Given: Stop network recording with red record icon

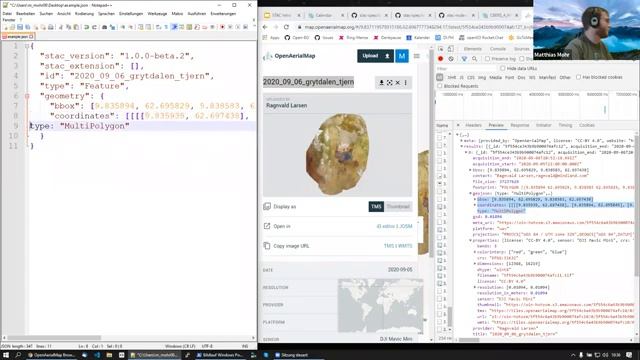Looking at the screenshot, I should pyautogui.click(x=440, y=59).
